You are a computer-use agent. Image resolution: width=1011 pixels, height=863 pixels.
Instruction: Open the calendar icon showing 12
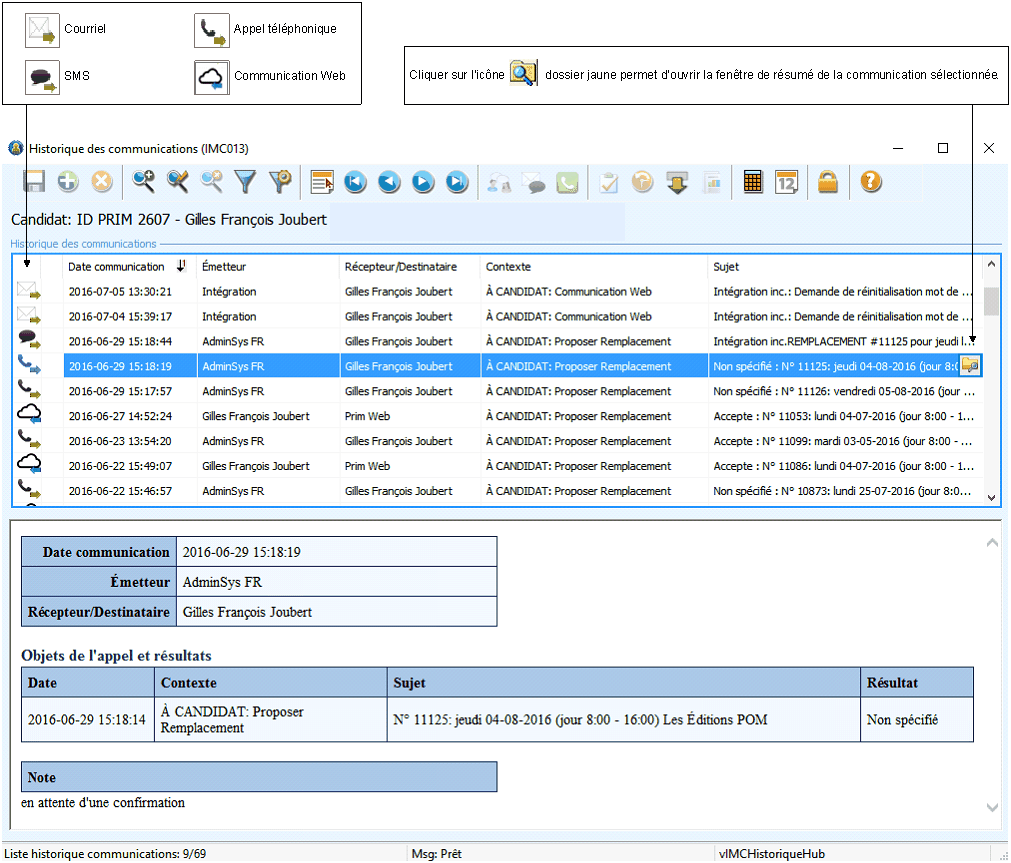point(787,182)
